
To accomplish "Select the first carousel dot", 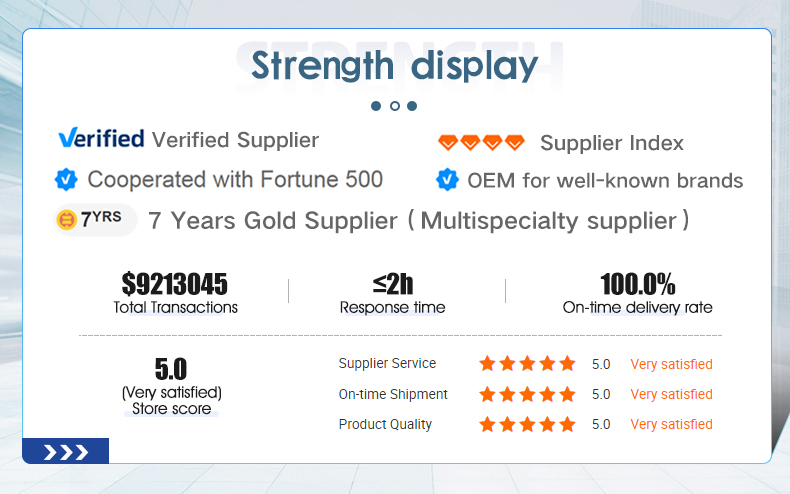I will pyautogui.click(x=376, y=106).
